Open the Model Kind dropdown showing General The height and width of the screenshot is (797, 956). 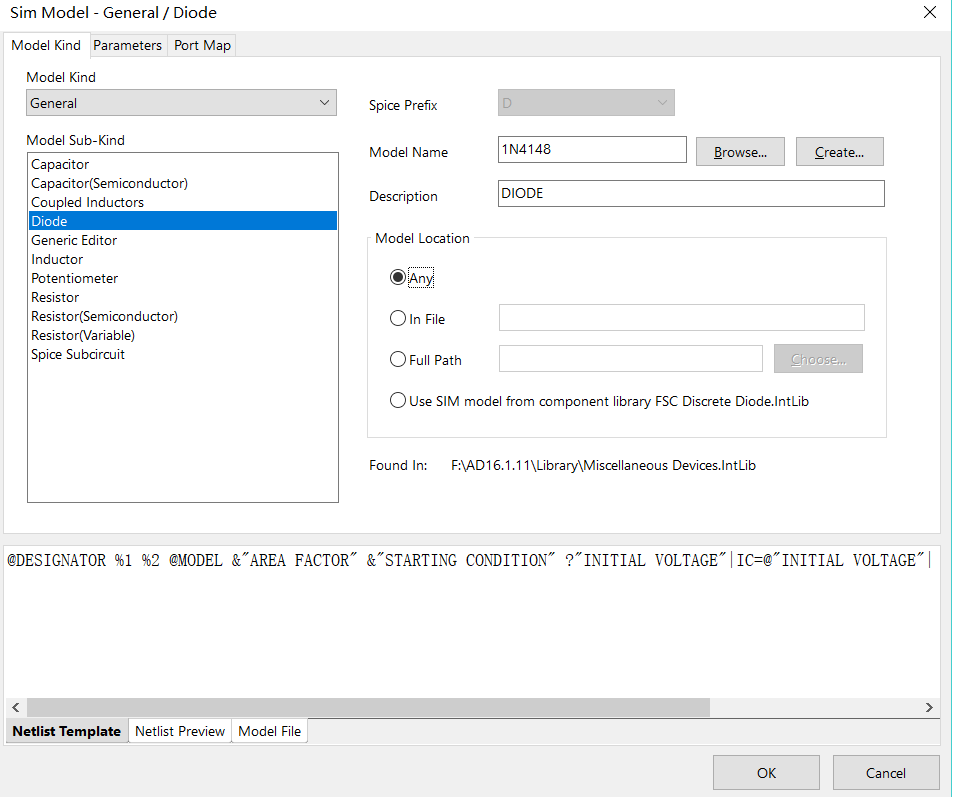pos(180,103)
